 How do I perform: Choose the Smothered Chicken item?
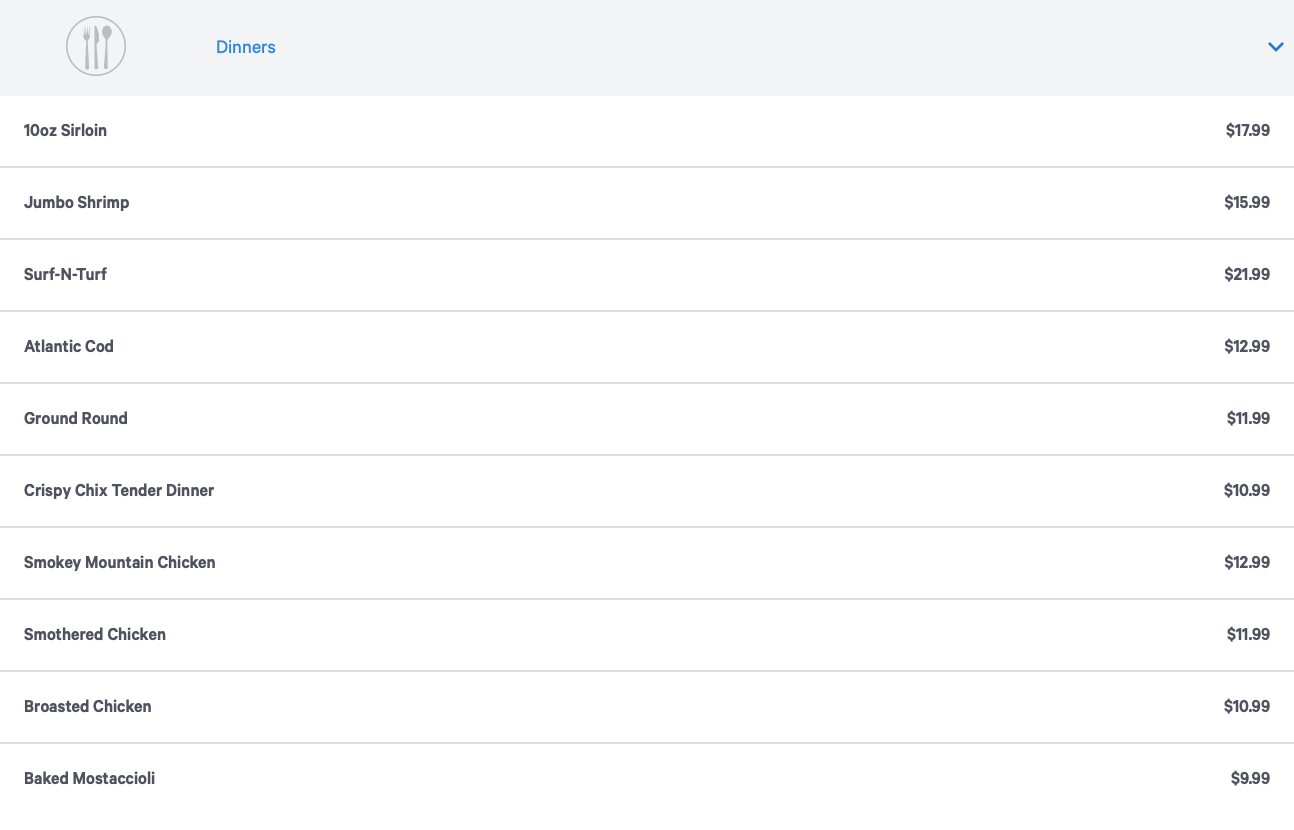[x=95, y=634]
